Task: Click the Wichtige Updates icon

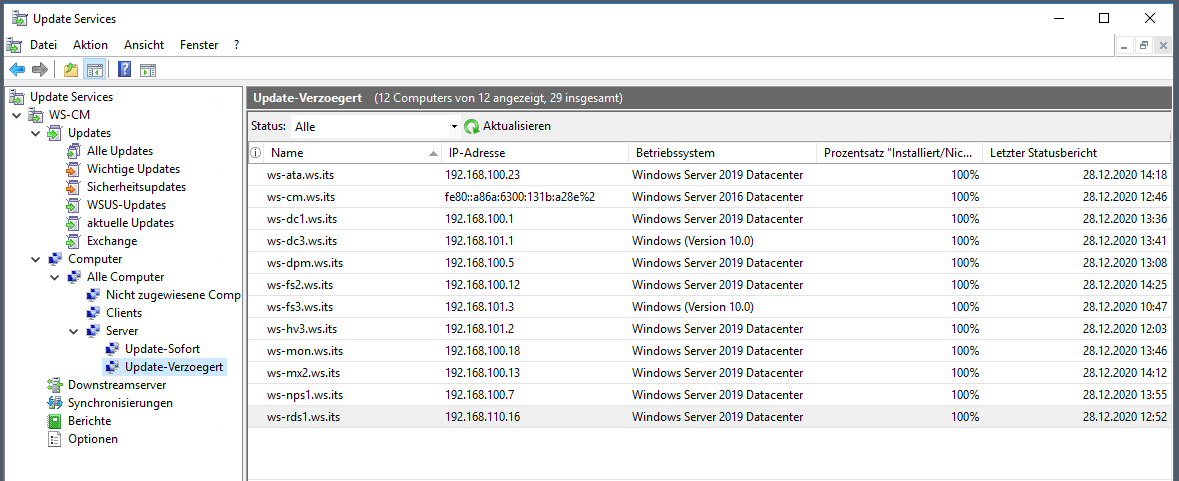Action: coord(73,169)
